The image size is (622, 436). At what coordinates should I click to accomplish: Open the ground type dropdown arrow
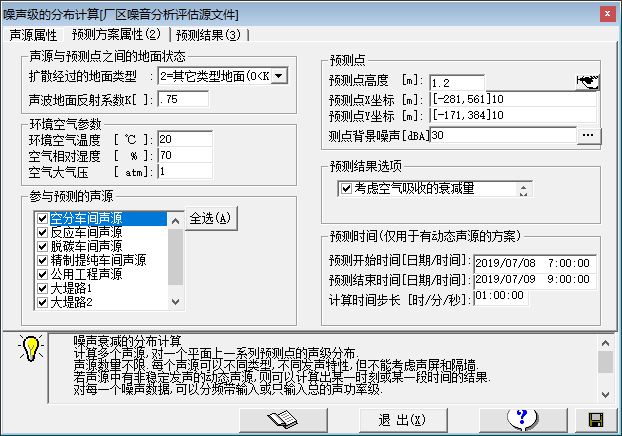point(279,75)
